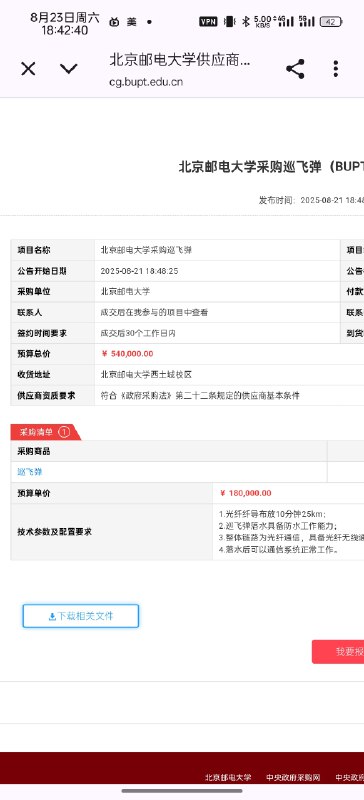Tap the 北京邮电大学供应商 page title
The height and width of the screenshot is (800, 364).
(180, 60)
